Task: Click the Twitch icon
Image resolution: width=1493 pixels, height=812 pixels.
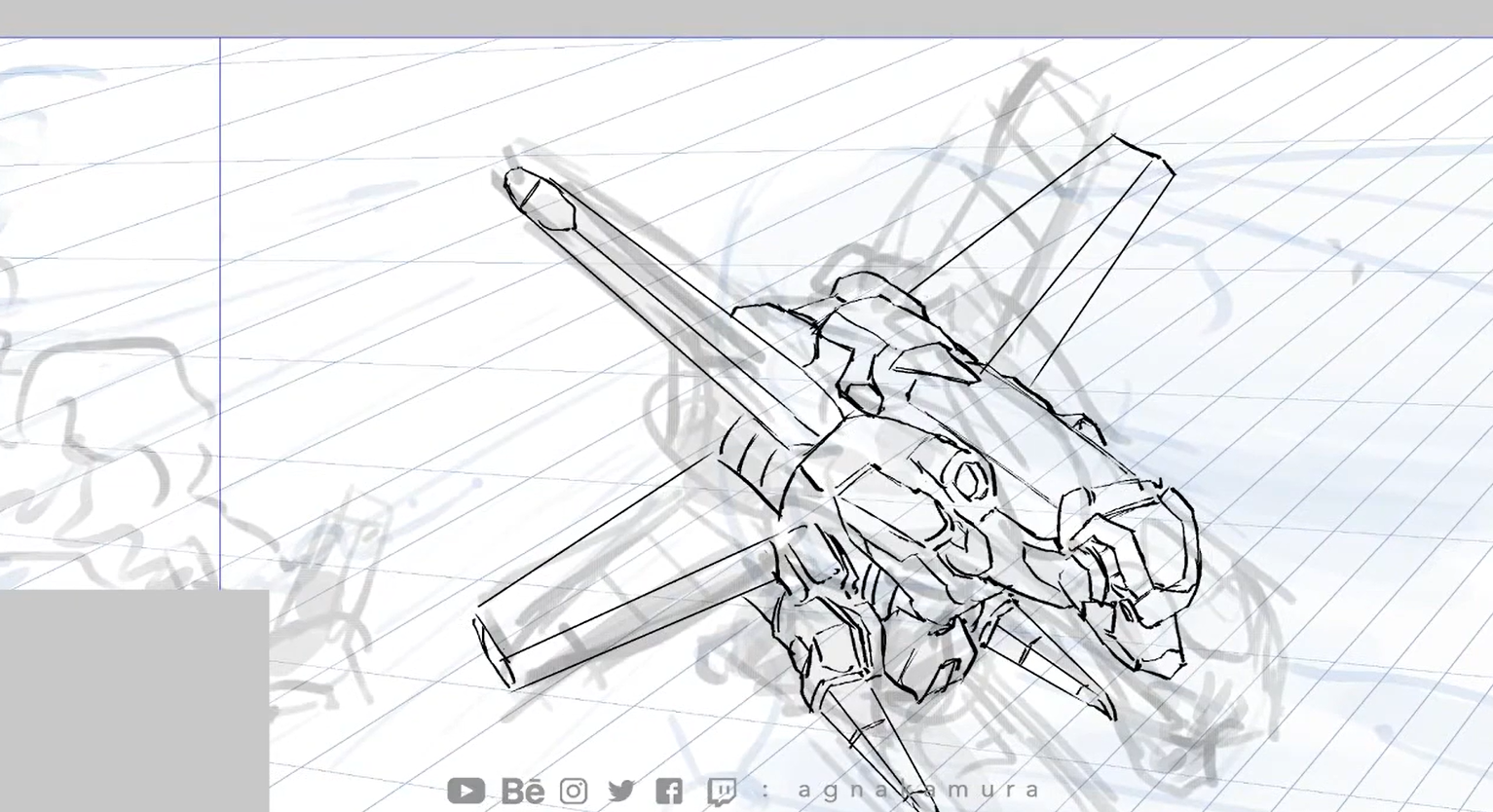Action: (x=722, y=791)
